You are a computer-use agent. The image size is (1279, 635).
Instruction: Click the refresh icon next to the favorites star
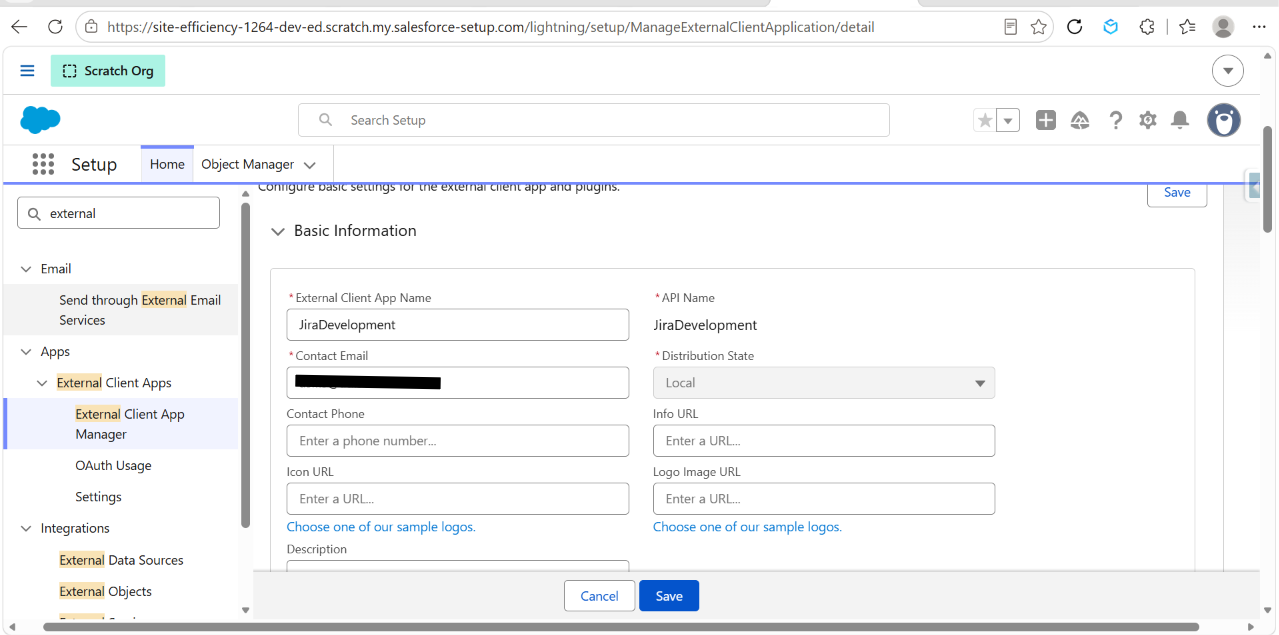coord(1075,27)
